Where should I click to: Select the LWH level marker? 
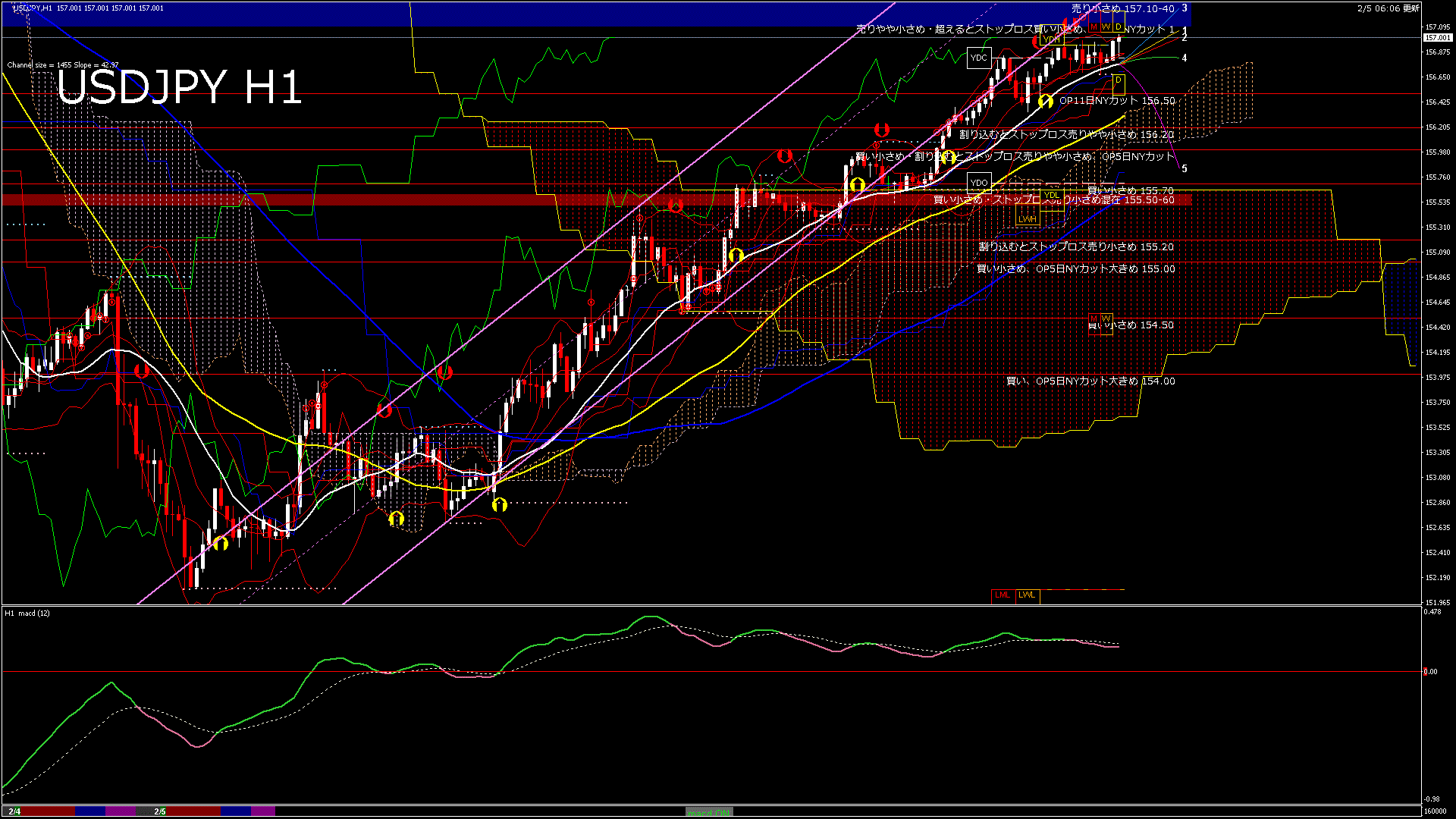click(x=1028, y=219)
